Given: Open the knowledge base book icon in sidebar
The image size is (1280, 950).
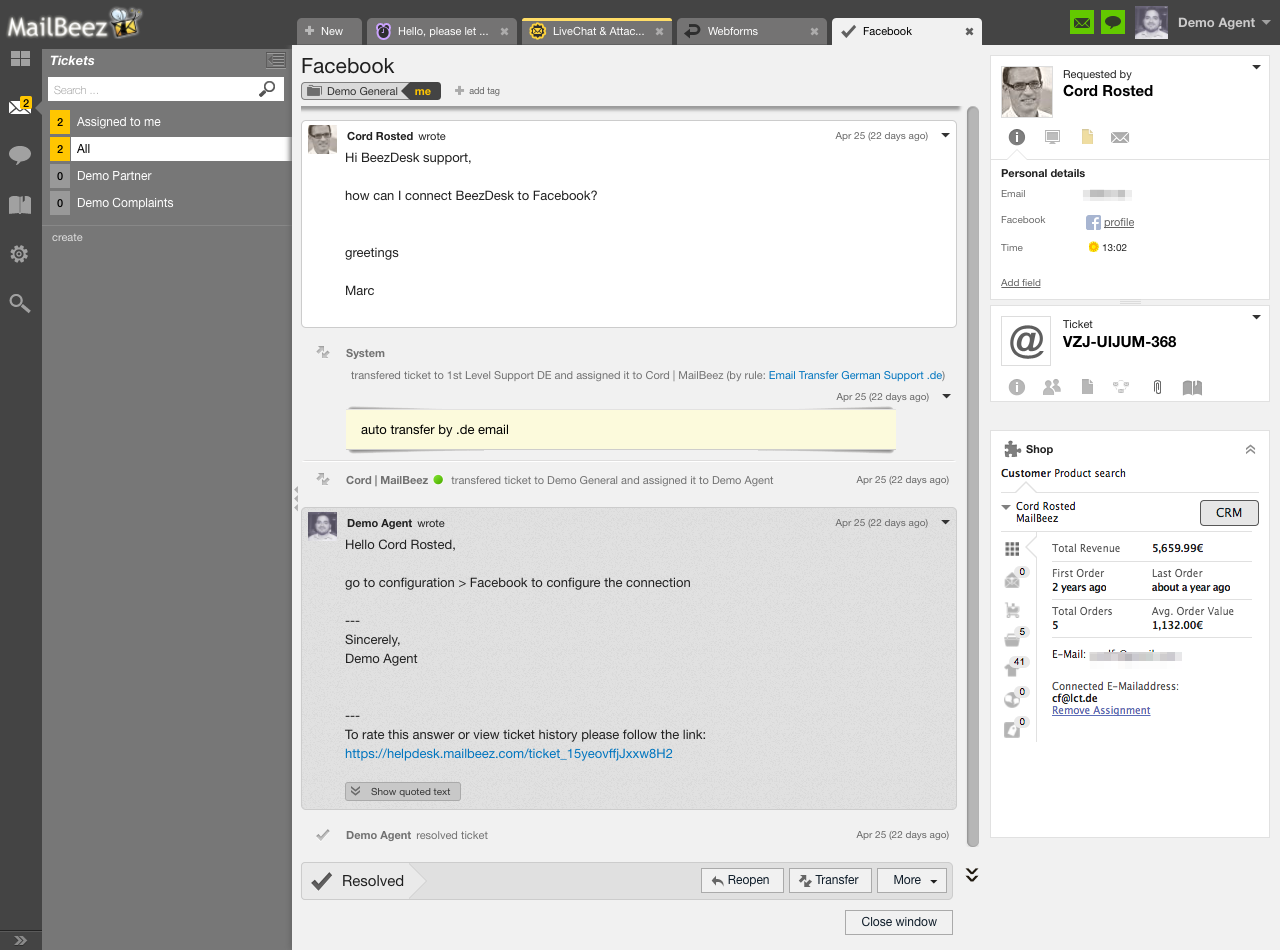Looking at the screenshot, I should [x=20, y=205].
